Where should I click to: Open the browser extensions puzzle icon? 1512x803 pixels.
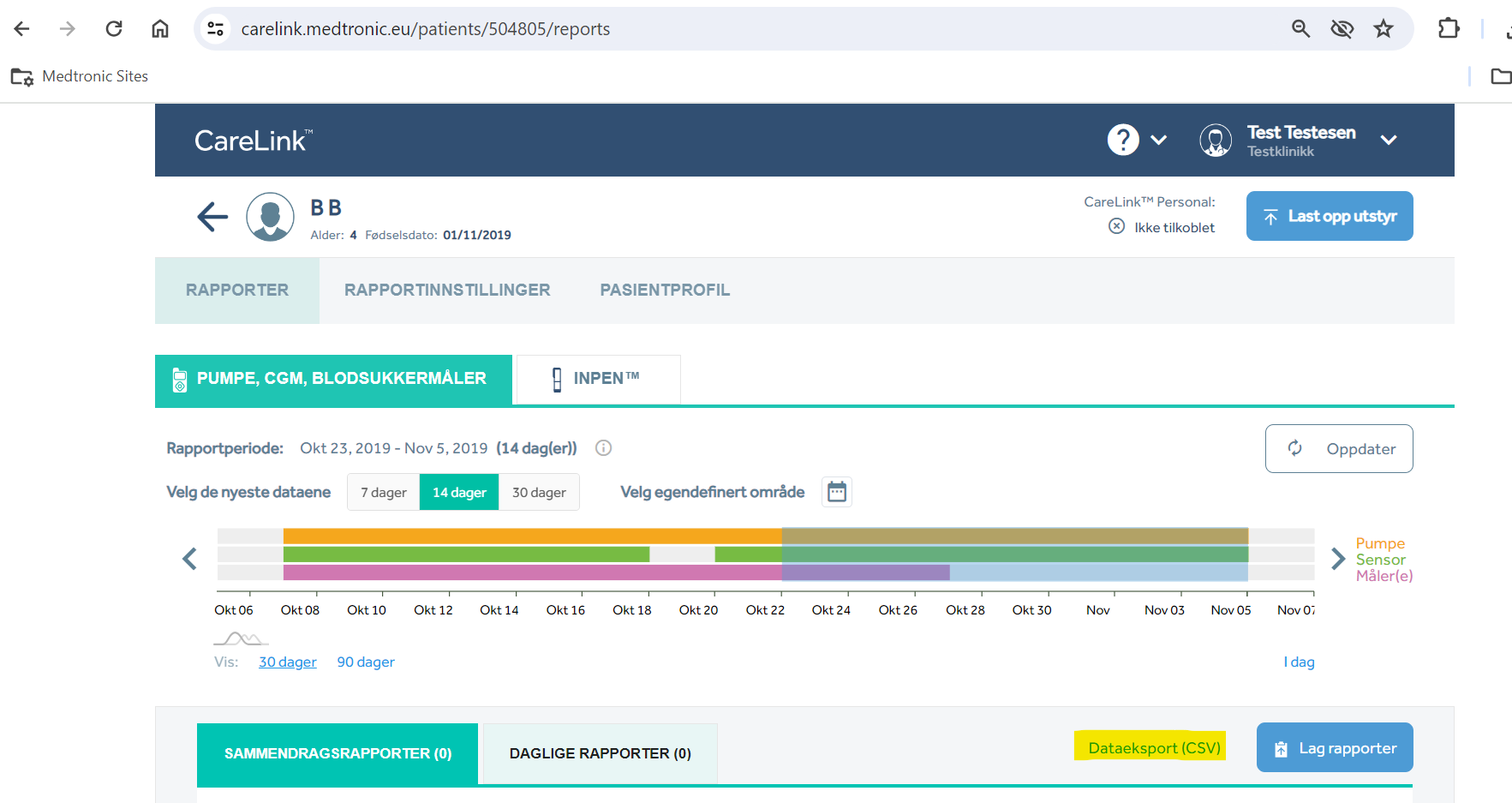tap(1449, 29)
